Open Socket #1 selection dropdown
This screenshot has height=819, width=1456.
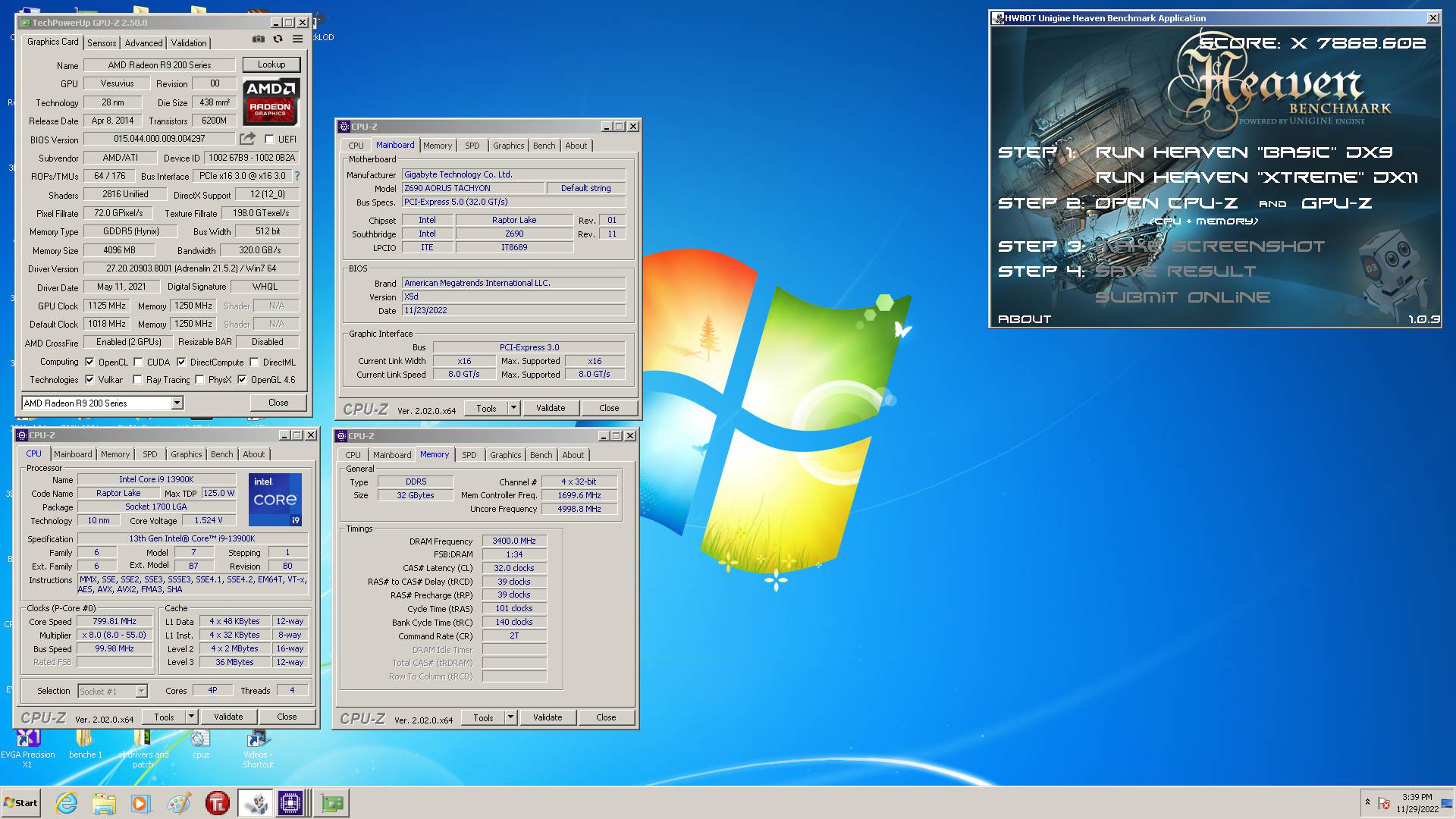click(x=142, y=691)
